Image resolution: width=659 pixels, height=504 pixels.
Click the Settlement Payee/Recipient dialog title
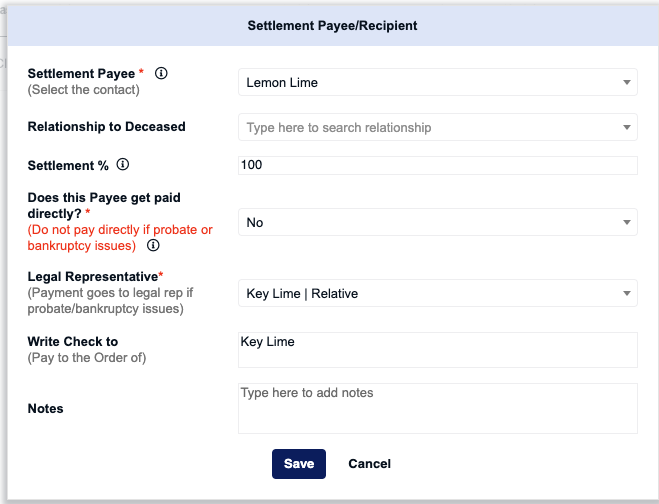click(332, 26)
